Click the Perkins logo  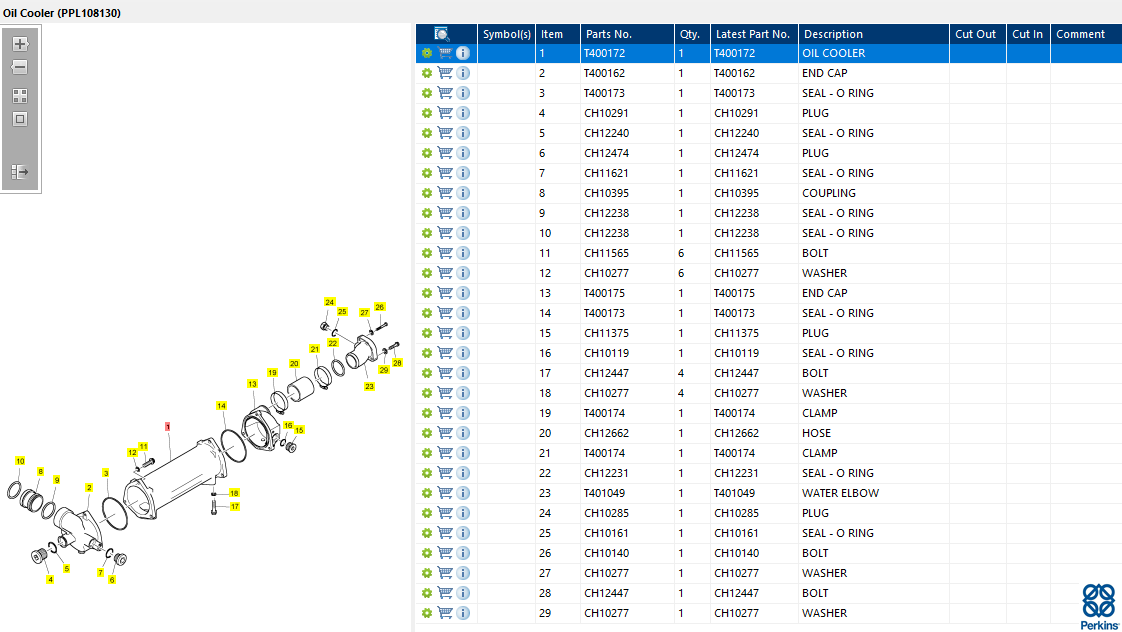1099,606
